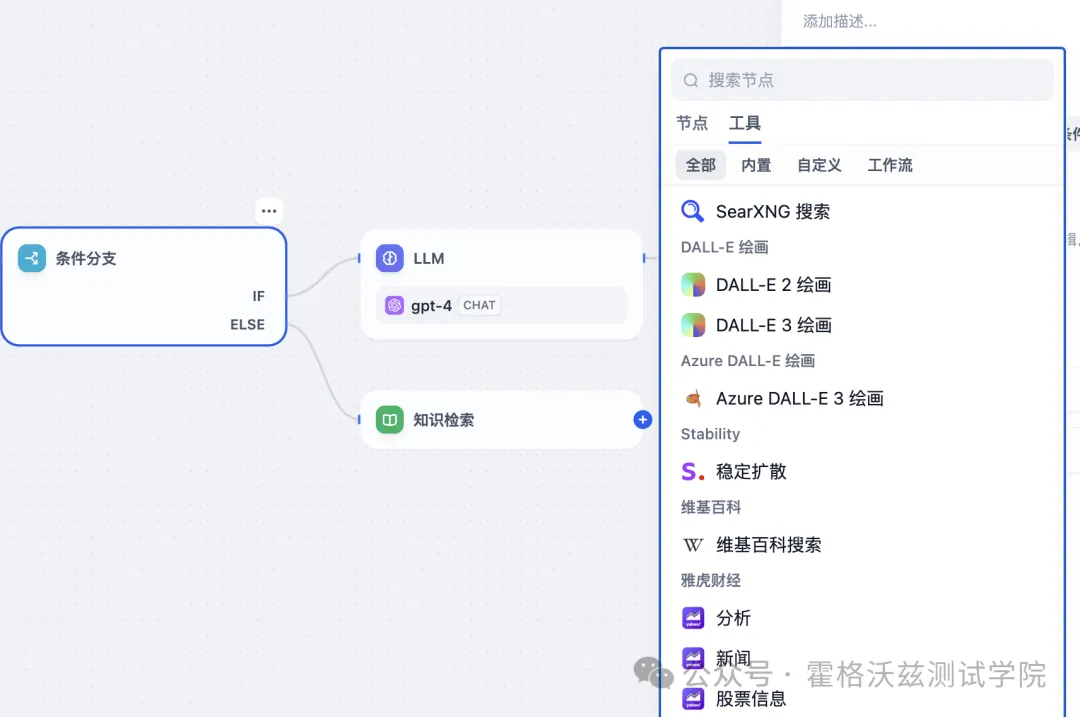Viewport: 1080px width, 717px height.
Task: Select the SearXNG 搜索 tool icon
Action: pyautogui.click(x=692, y=211)
